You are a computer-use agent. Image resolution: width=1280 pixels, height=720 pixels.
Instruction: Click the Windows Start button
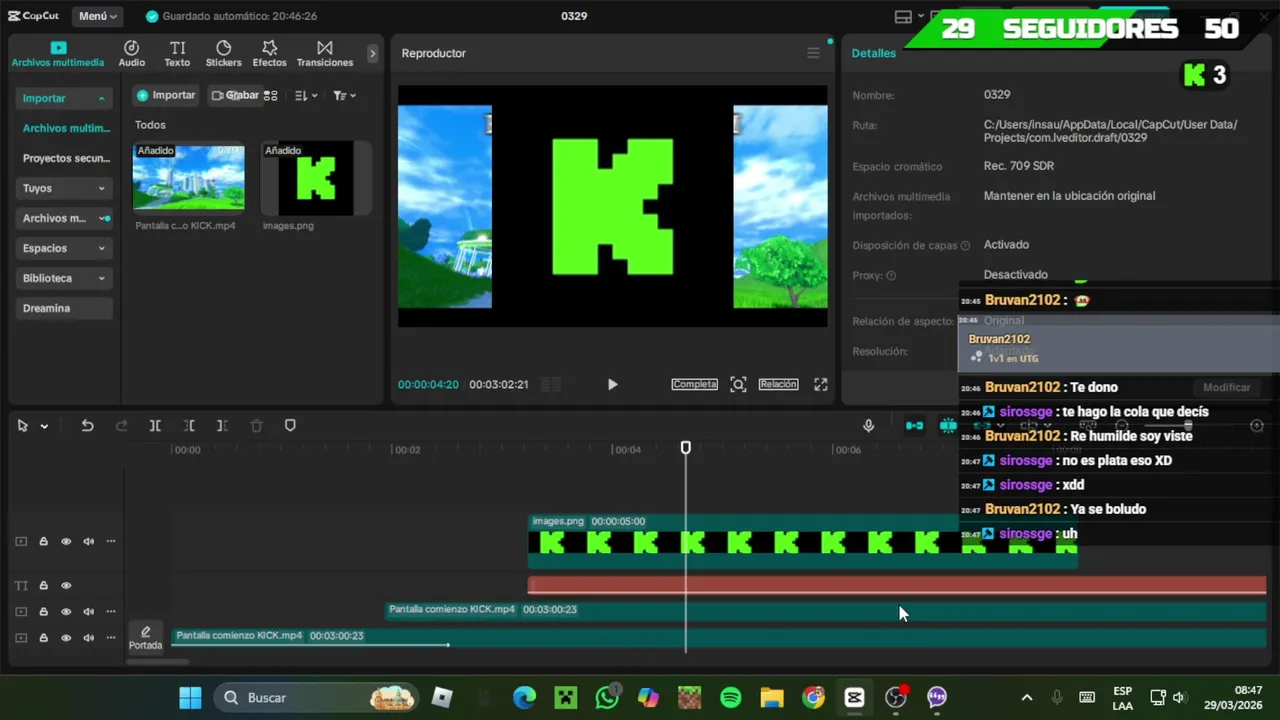pos(190,697)
